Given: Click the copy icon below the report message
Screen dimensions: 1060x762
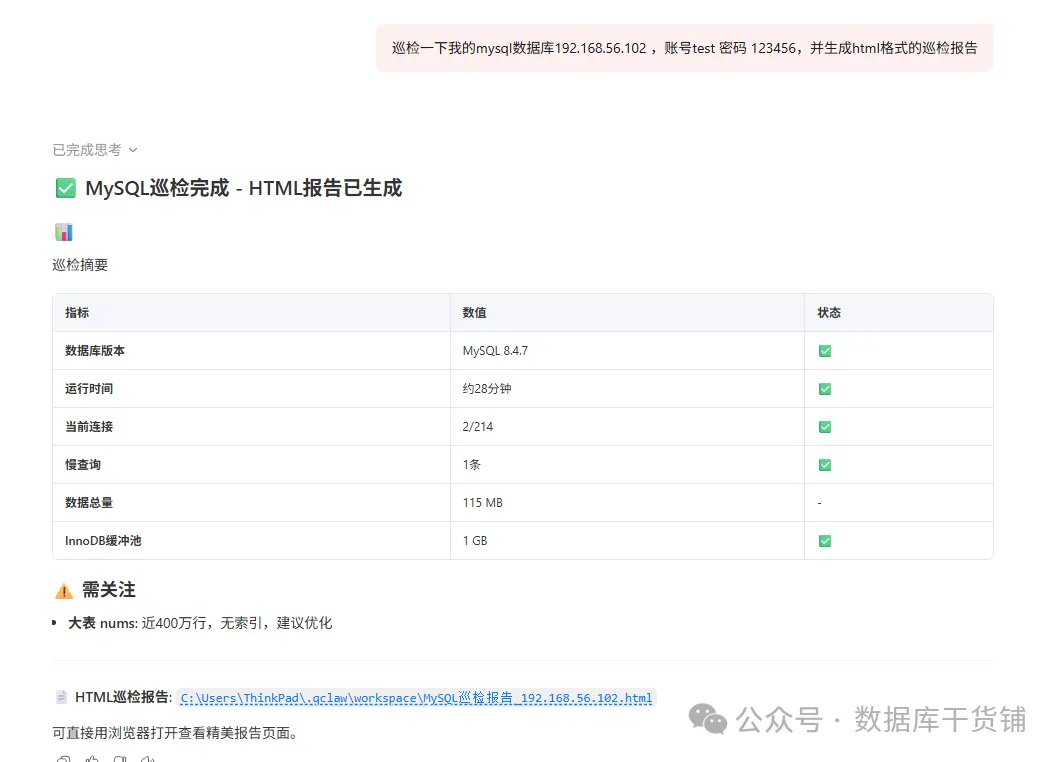Looking at the screenshot, I should [63, 759].
